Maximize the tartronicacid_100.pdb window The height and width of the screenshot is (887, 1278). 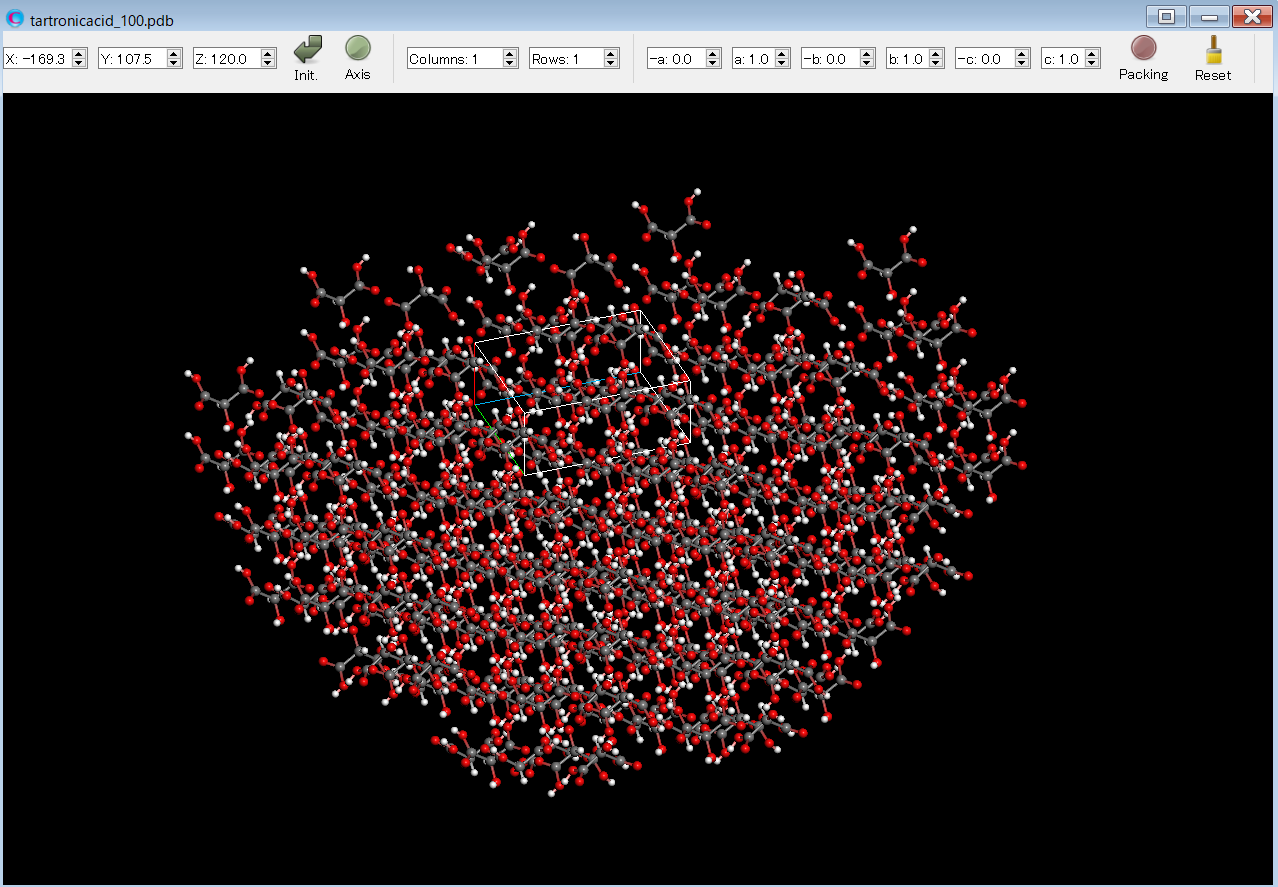point(1165,17)
